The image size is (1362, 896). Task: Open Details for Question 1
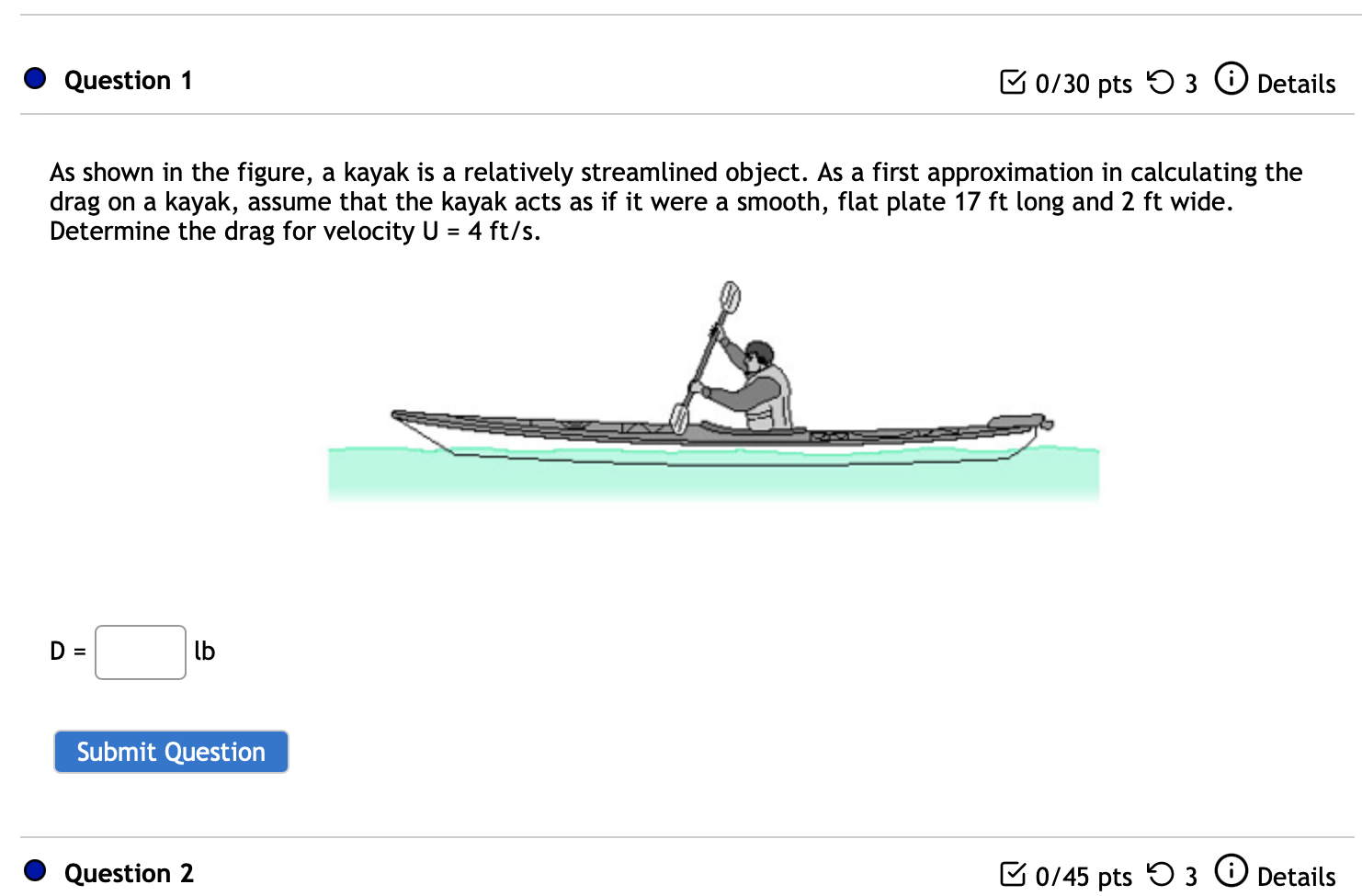tap(1296, 84)
